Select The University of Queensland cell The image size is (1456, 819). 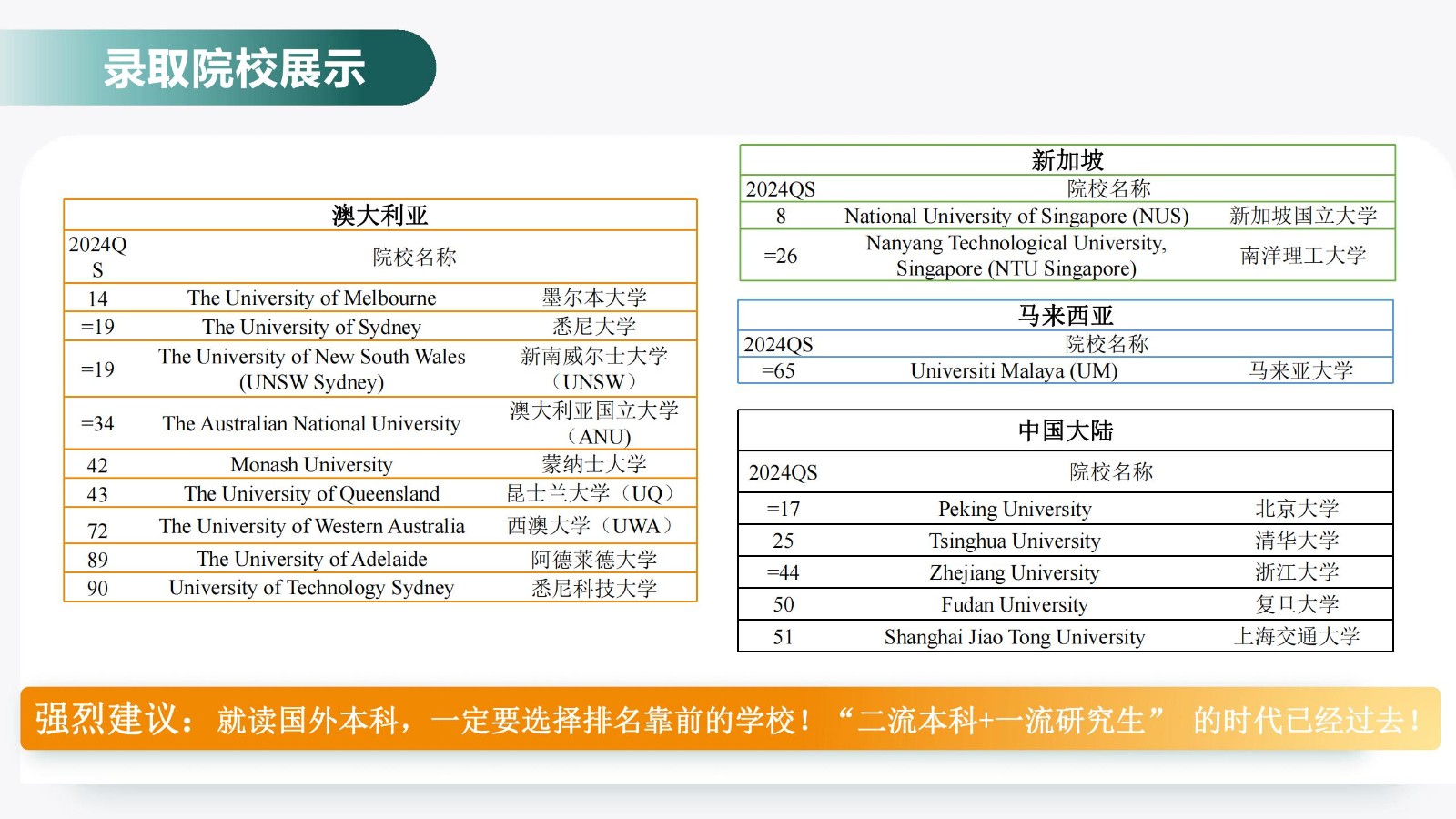click(x=312, y=493)
